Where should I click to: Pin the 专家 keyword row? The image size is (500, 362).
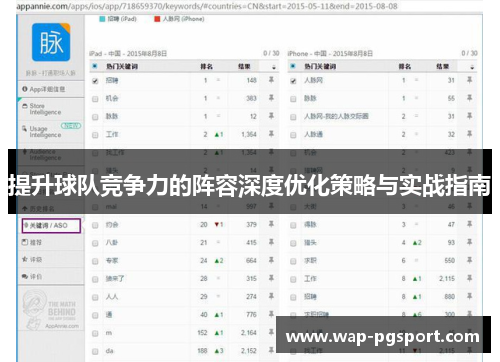271,260
